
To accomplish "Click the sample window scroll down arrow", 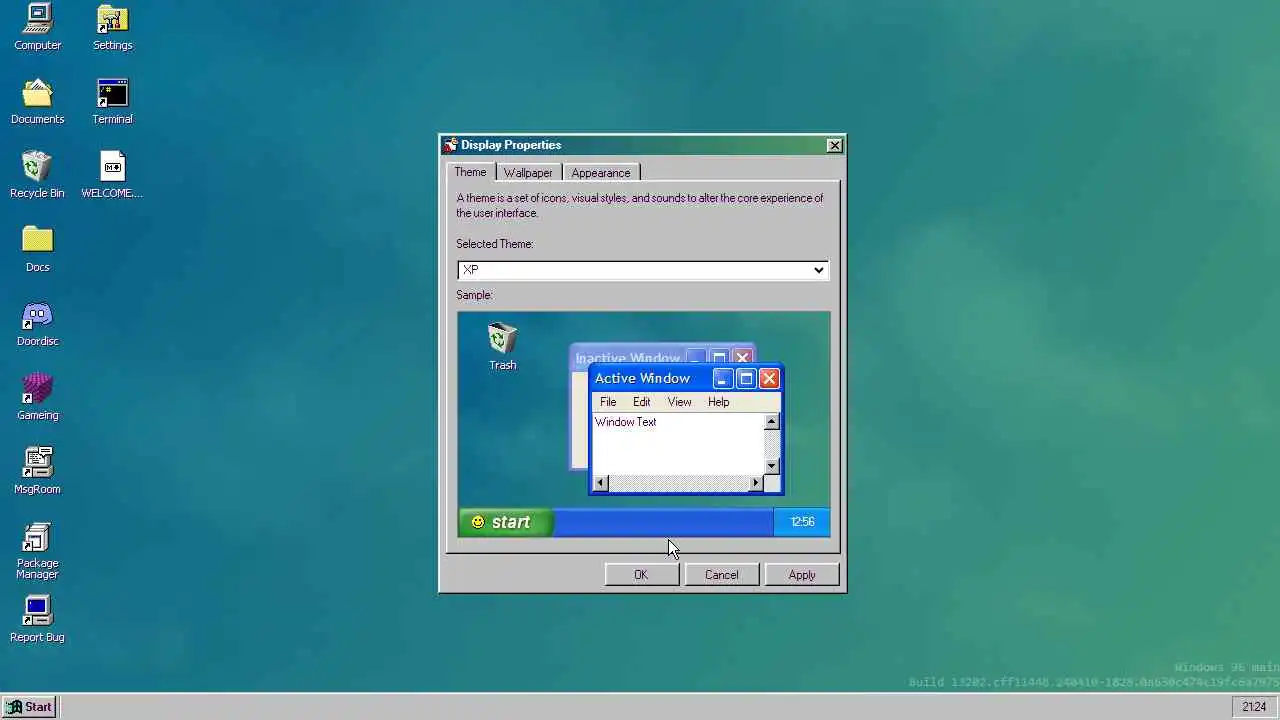I will click(771, 466).
